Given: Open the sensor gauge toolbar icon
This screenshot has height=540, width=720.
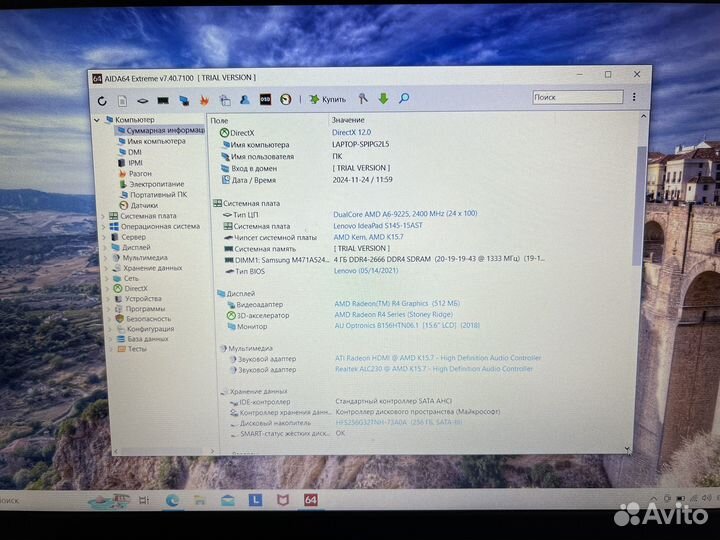Looking at the screenshot, I should [286, 99].
